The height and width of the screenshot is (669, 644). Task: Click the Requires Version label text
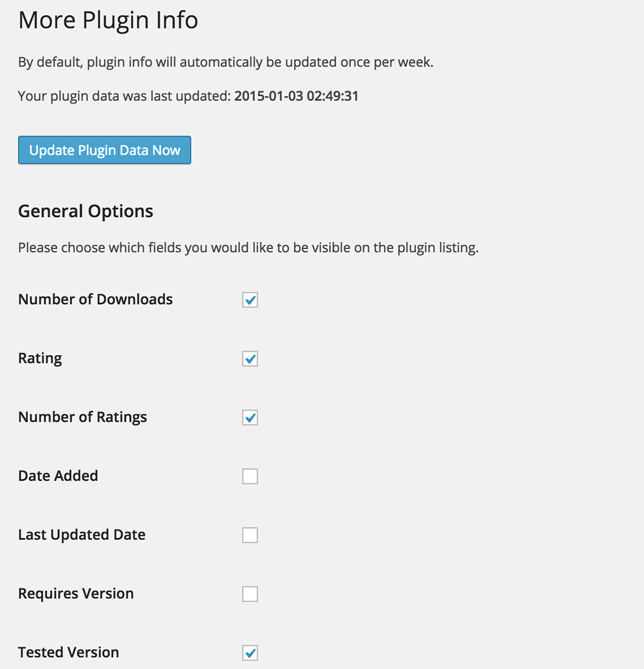[76, 594]
